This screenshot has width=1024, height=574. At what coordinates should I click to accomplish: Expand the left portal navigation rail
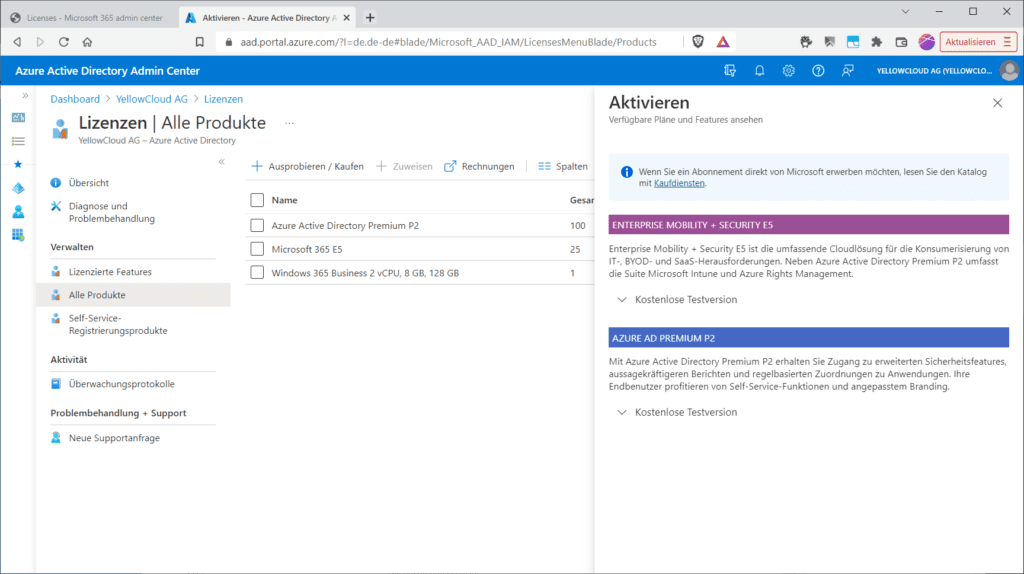click(25, 95)
